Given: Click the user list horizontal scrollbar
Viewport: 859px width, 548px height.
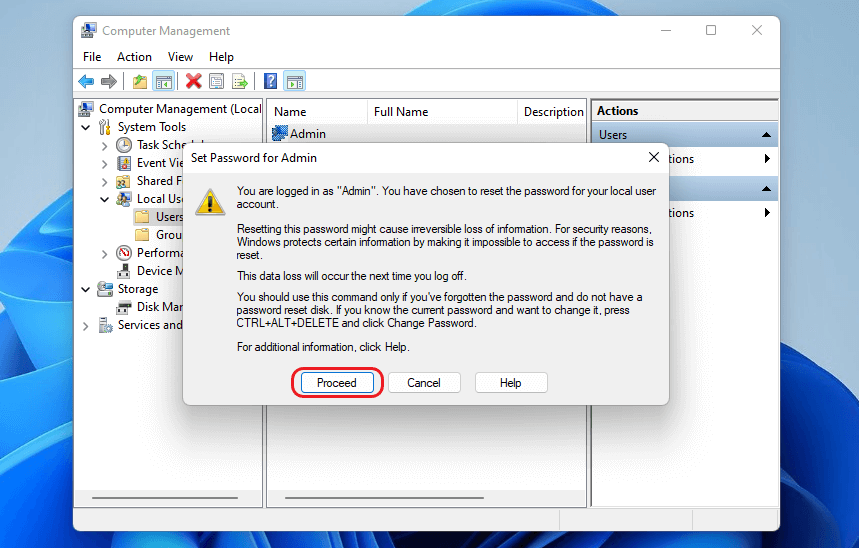Looking at the screenshot, I should point(384,498).
